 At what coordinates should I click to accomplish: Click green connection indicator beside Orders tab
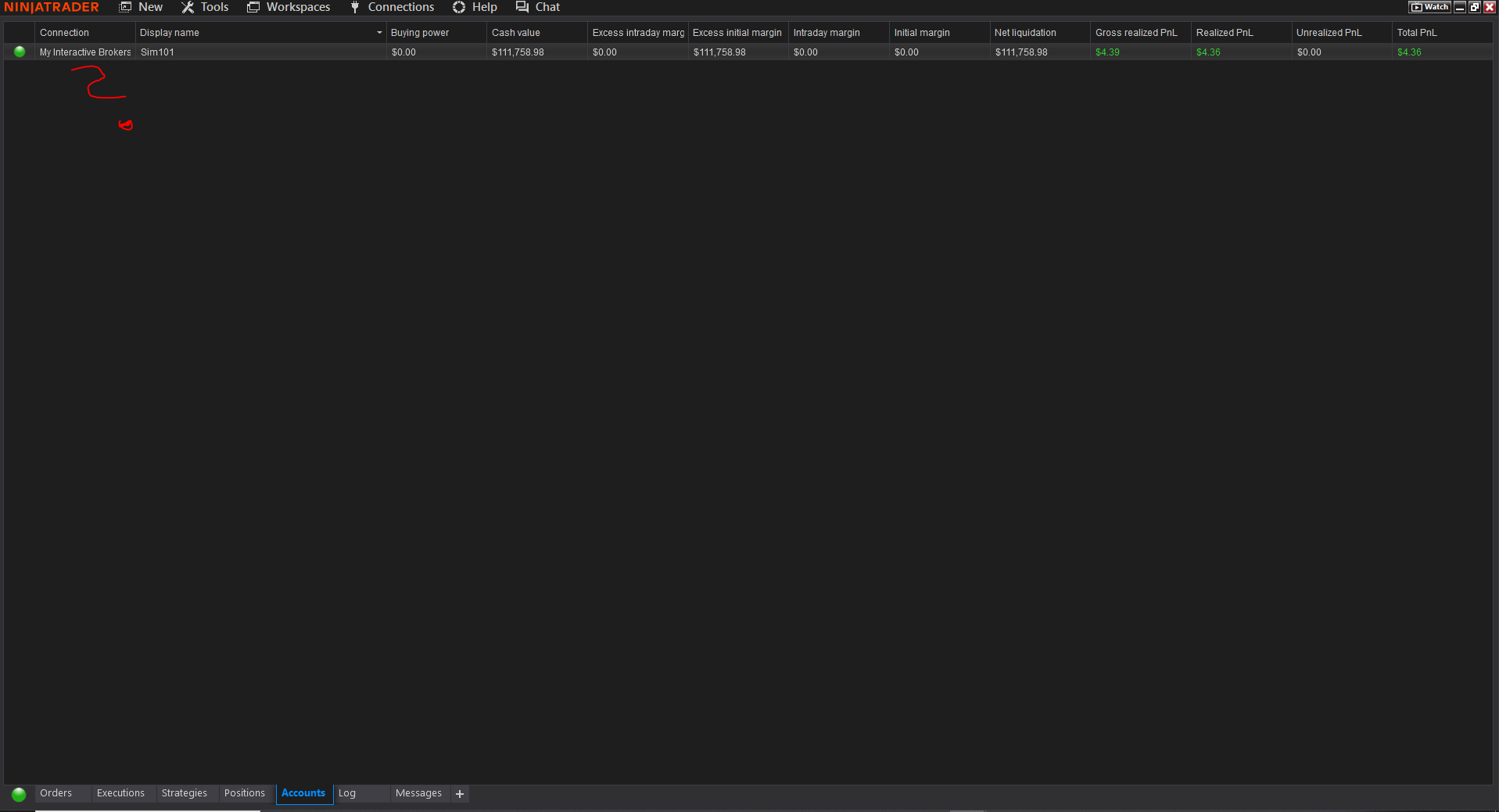[x=19, y=794]
